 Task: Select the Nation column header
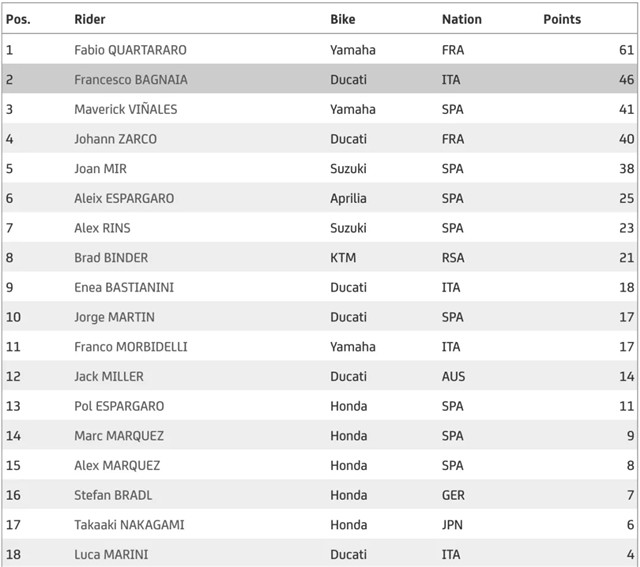(x=462, y=19)
